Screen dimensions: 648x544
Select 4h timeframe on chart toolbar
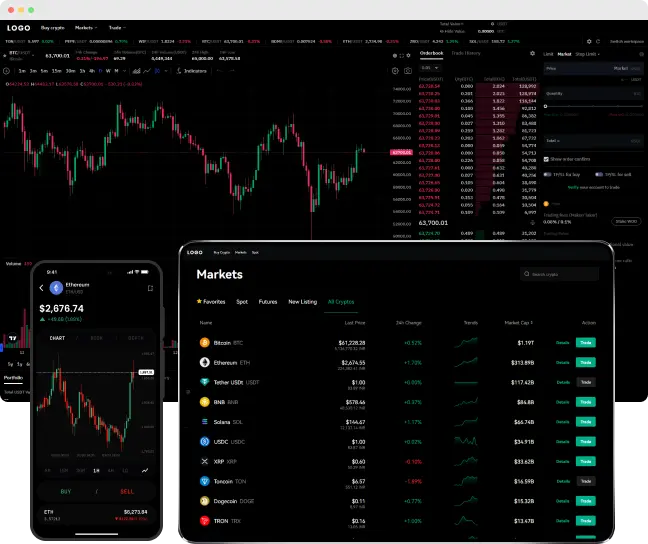click(x=92, y=71)
